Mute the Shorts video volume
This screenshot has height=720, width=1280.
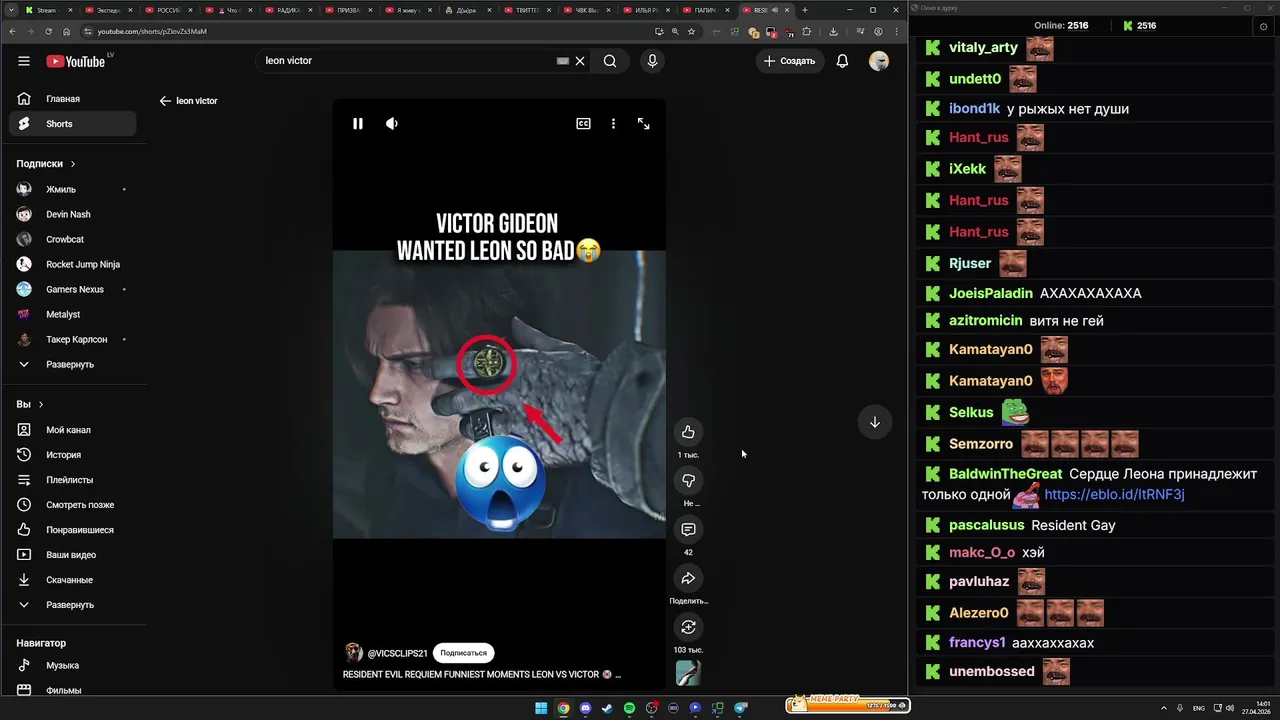click(x=392, y=124)
